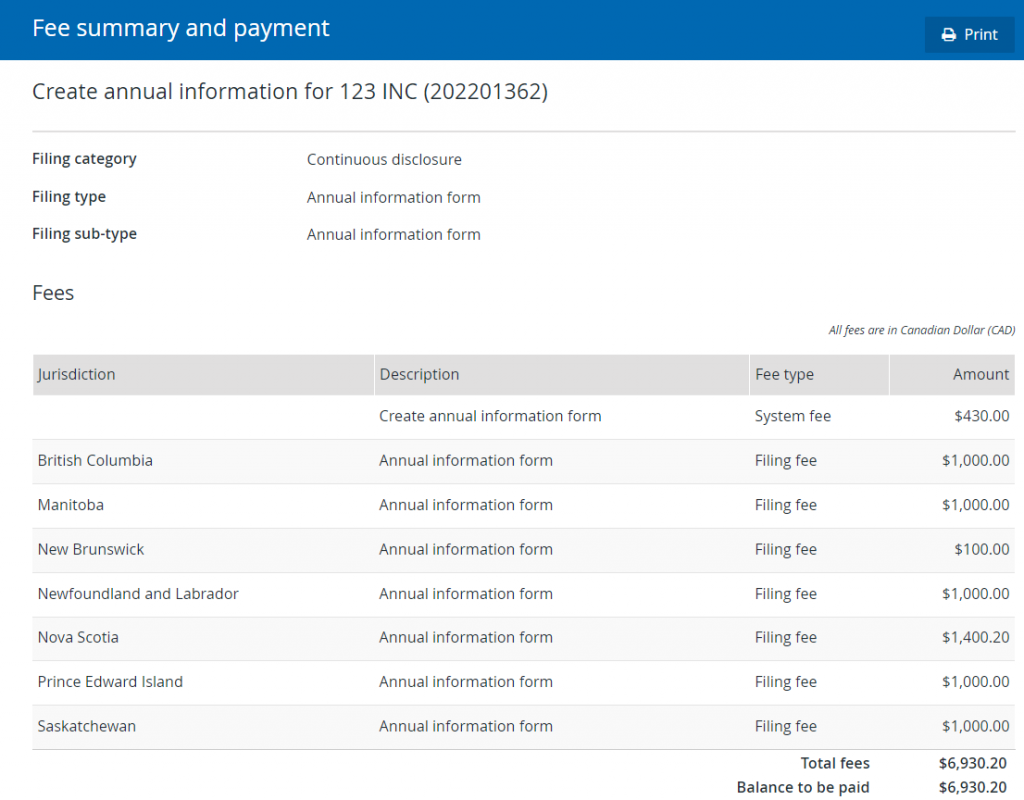Screen dimensions: 1024x800
Task: Select the Jurisdiction column header
Action: click(75, 374)
